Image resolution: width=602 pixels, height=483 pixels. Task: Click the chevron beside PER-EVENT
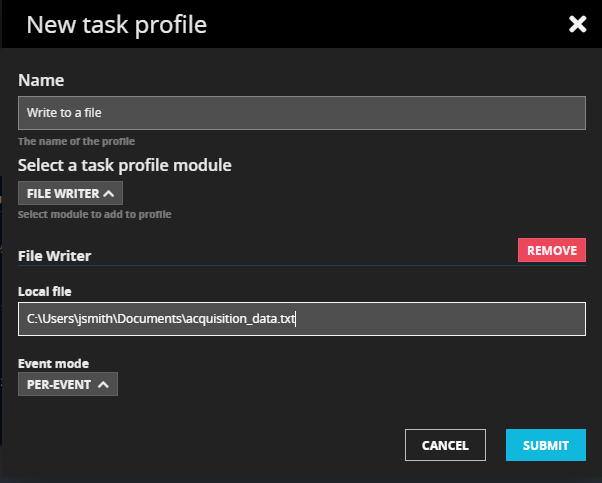pos(103,384)
